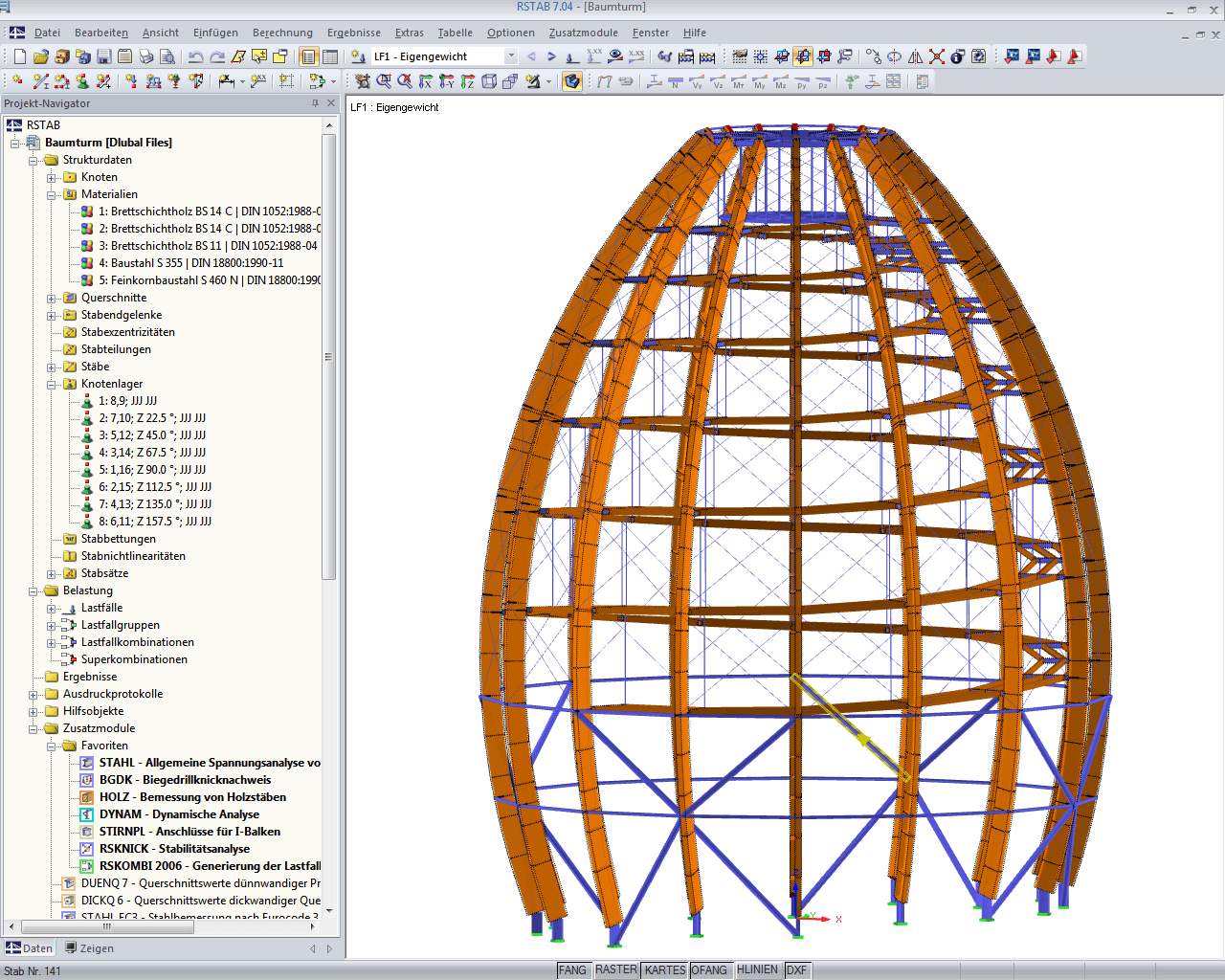
Task: Open the Datei menu
Action: pyautogui.click(x=47, y=33)
